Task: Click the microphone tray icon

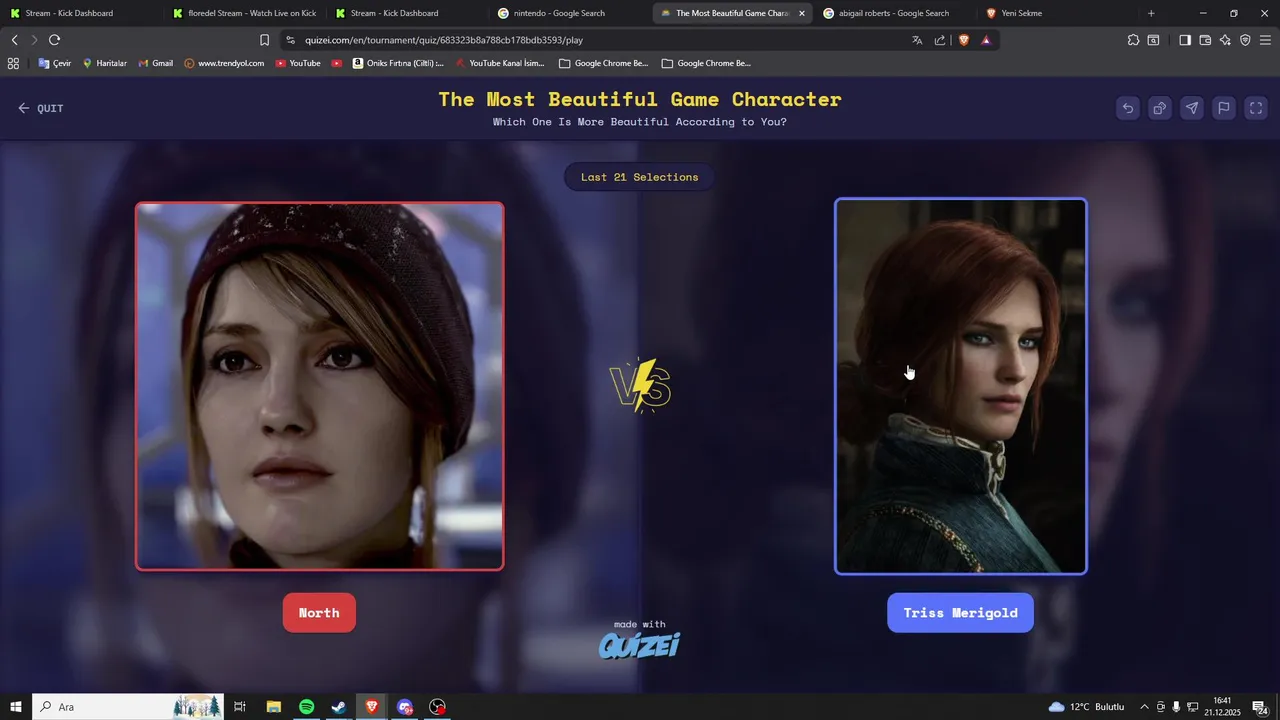Action: tap(1176, 707)
